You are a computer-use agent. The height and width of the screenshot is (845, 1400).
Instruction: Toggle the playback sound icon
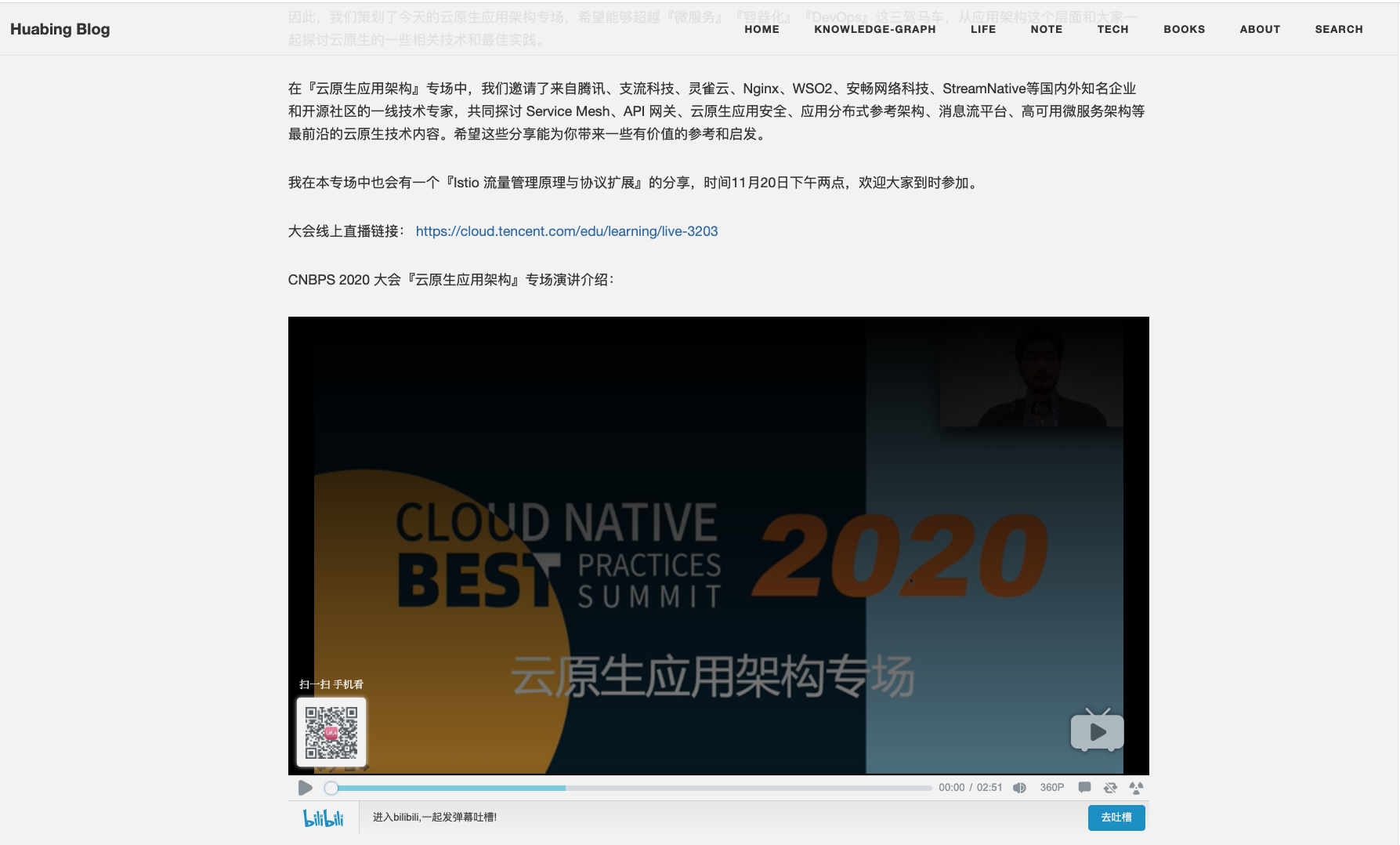coord(1019,787)
